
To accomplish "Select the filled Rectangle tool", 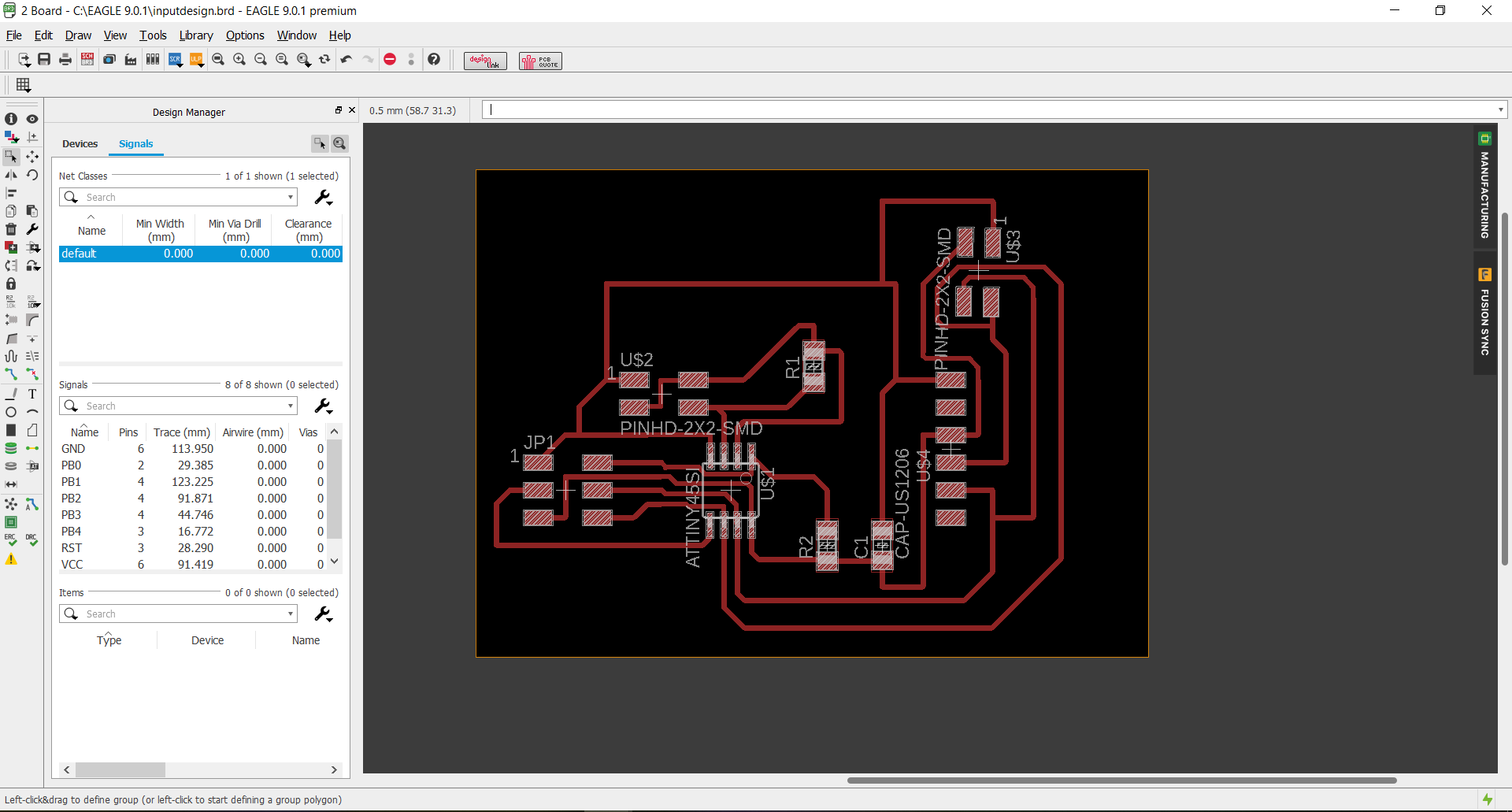I will pyautogui.click(x=11, y=430).
